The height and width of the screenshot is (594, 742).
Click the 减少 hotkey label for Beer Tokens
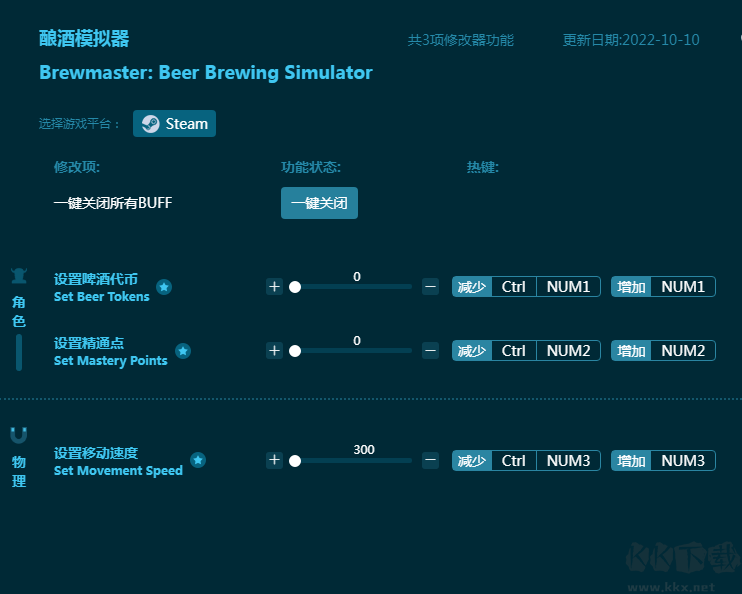pyautogui.click(x=472, y=287)
